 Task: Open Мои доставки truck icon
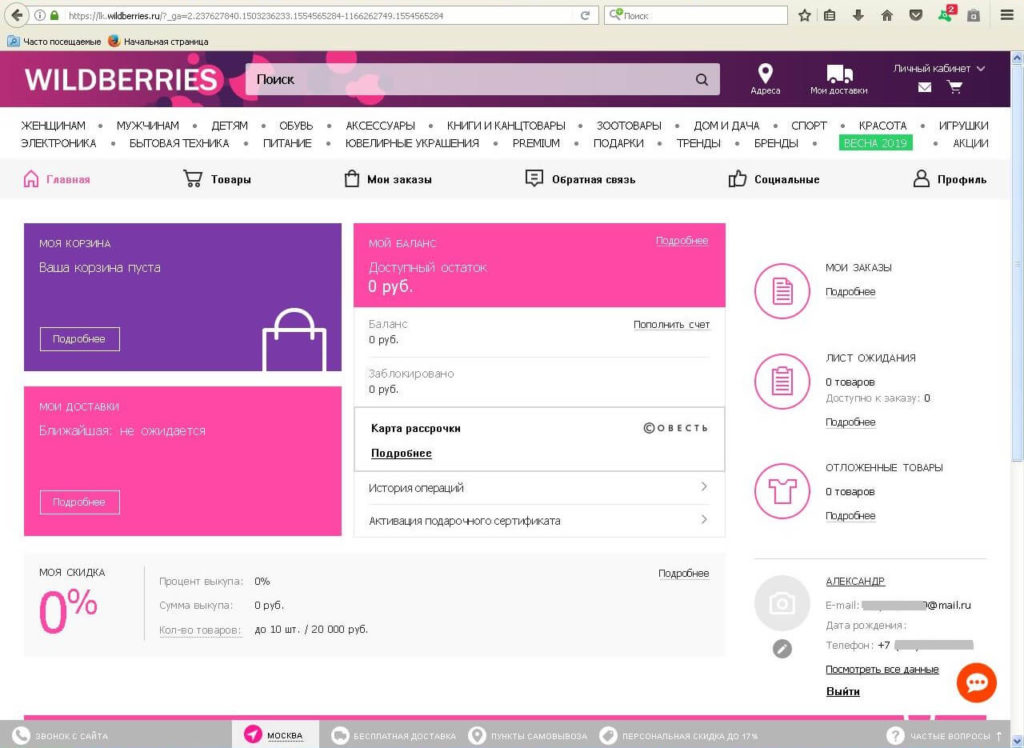838,74
